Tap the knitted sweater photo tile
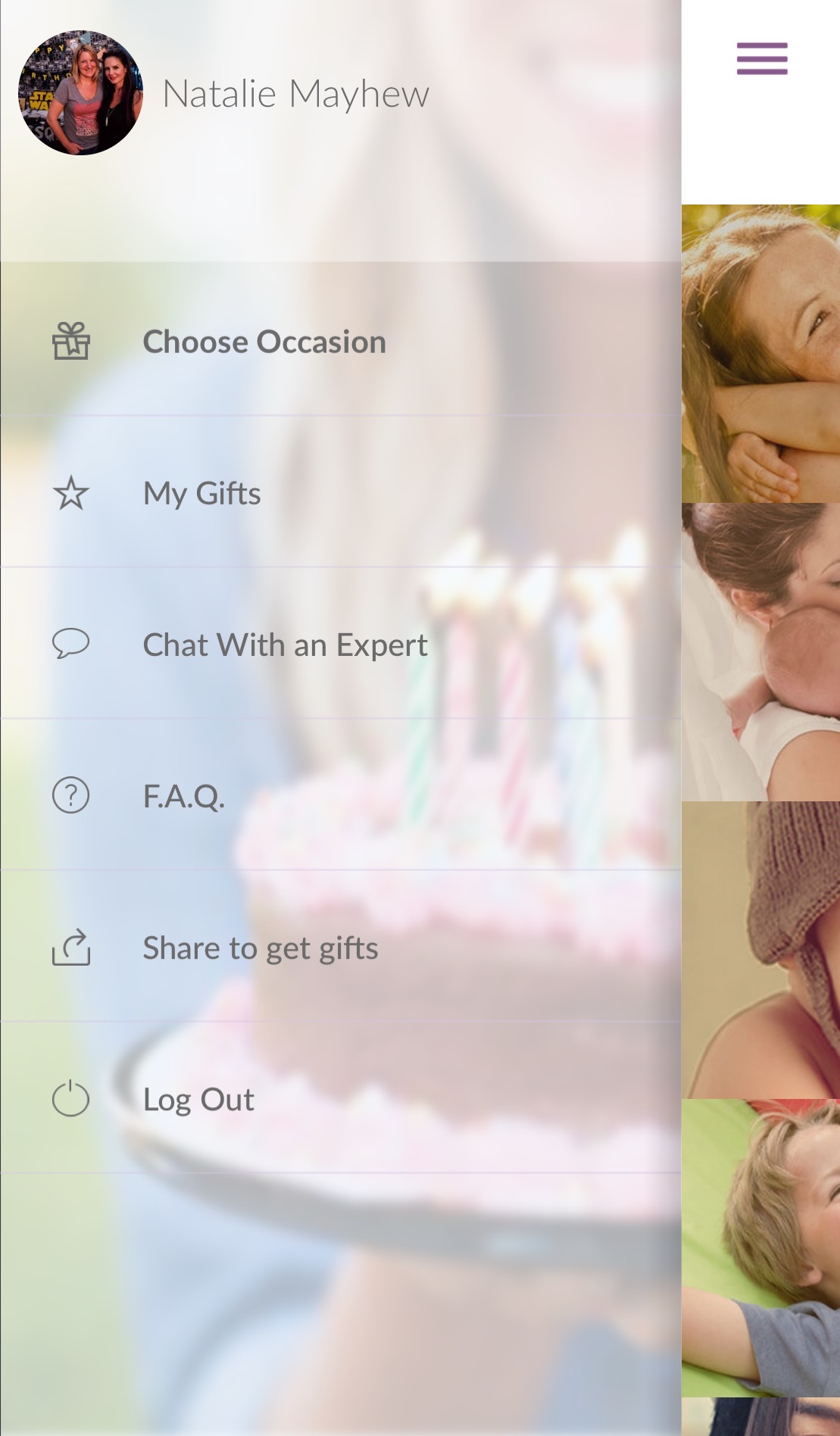 coord(760,950)
